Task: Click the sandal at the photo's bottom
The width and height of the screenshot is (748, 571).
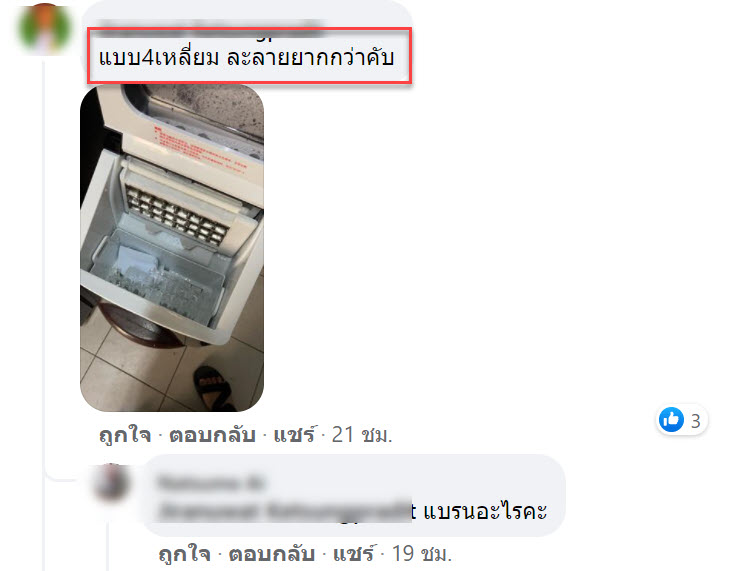Action: (213, 387)
